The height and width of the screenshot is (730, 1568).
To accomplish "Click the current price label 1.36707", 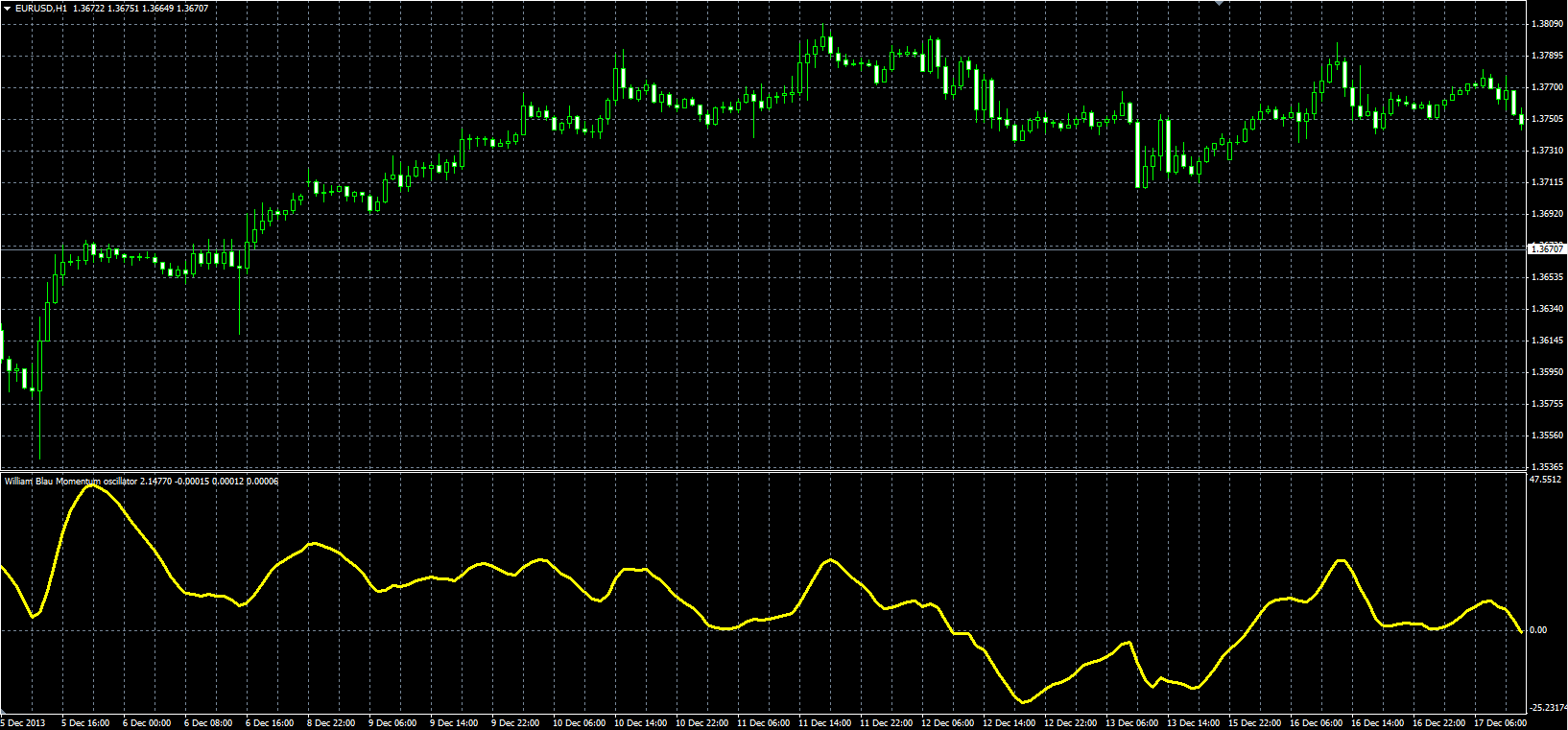I will [1546, 248].
